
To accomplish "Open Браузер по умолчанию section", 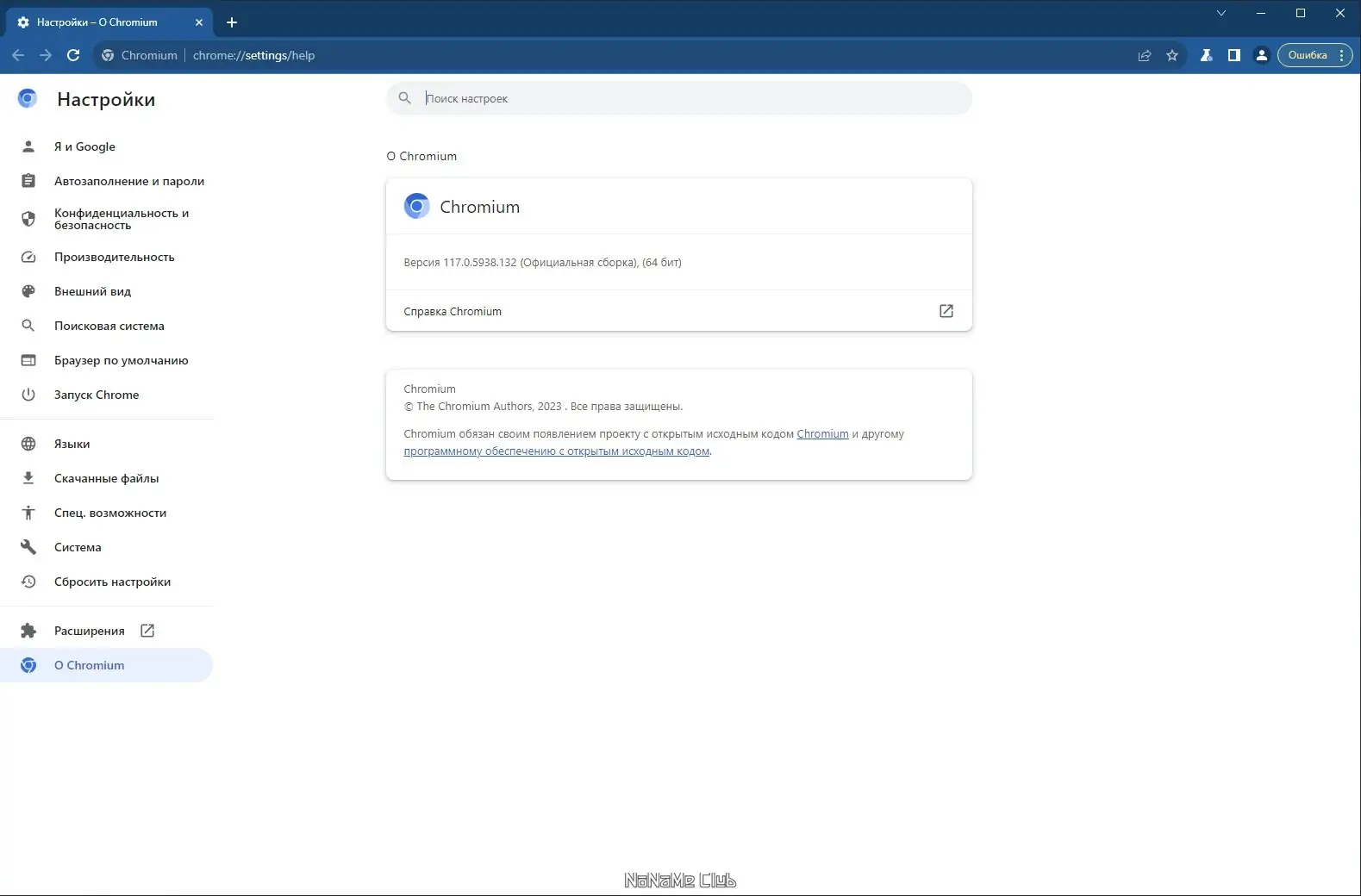I will (x=107, y=360).
